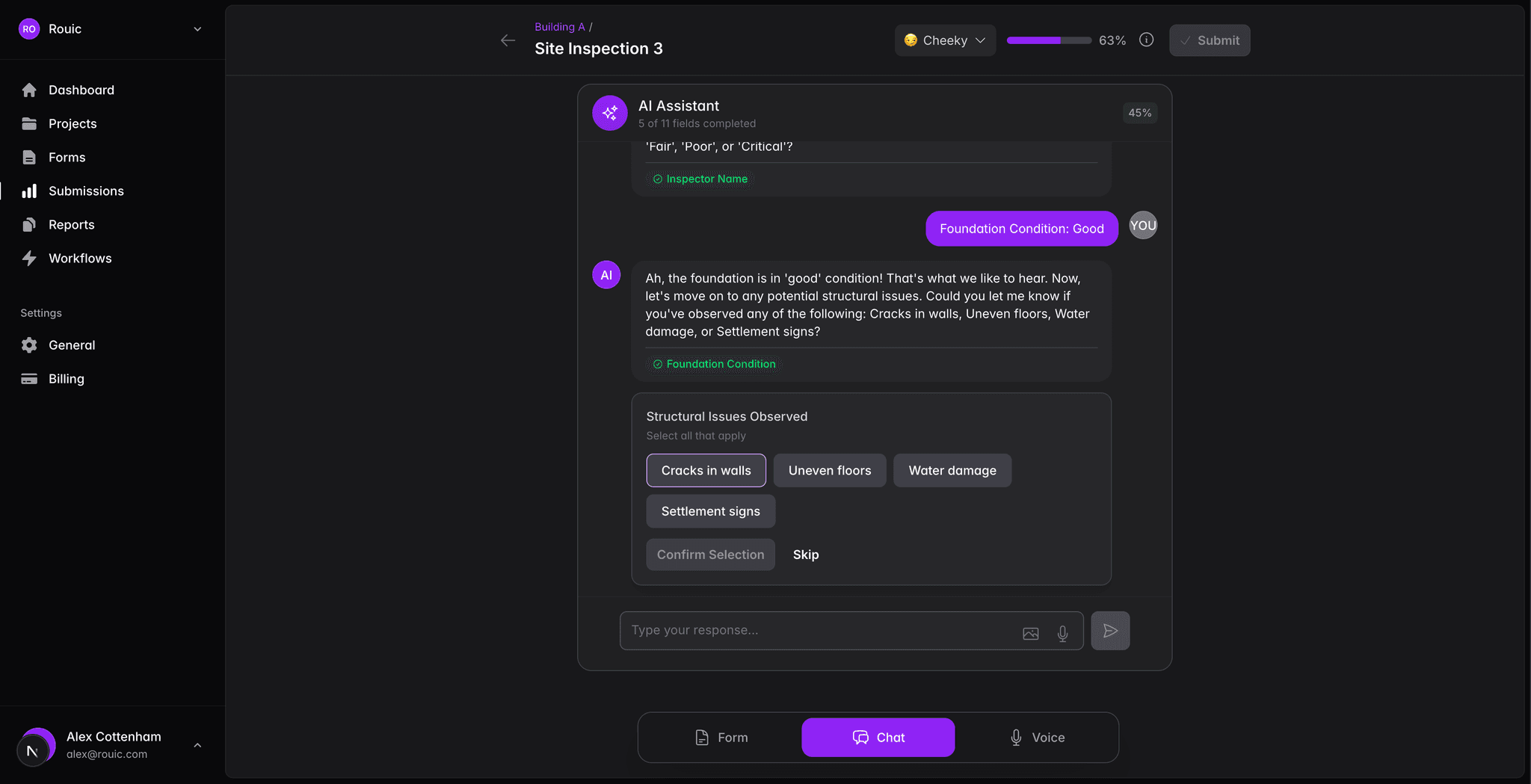Switch to the Form tab
The width and height of the screenshot is (1531, 784).
[x=721, y=737]
